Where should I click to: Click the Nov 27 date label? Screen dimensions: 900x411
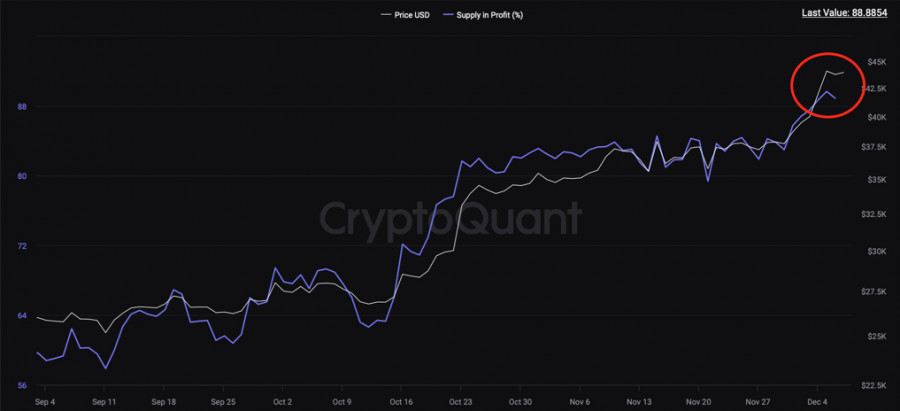click(757, 402)
